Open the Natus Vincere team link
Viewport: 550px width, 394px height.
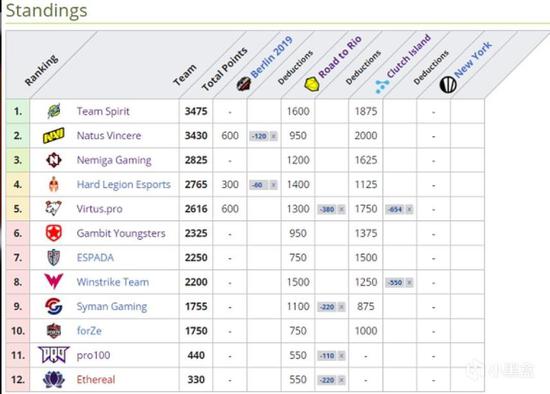[109, 135]
